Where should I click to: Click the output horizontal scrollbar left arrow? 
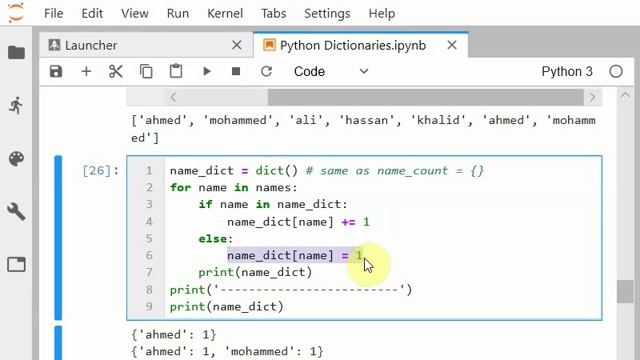173,98
